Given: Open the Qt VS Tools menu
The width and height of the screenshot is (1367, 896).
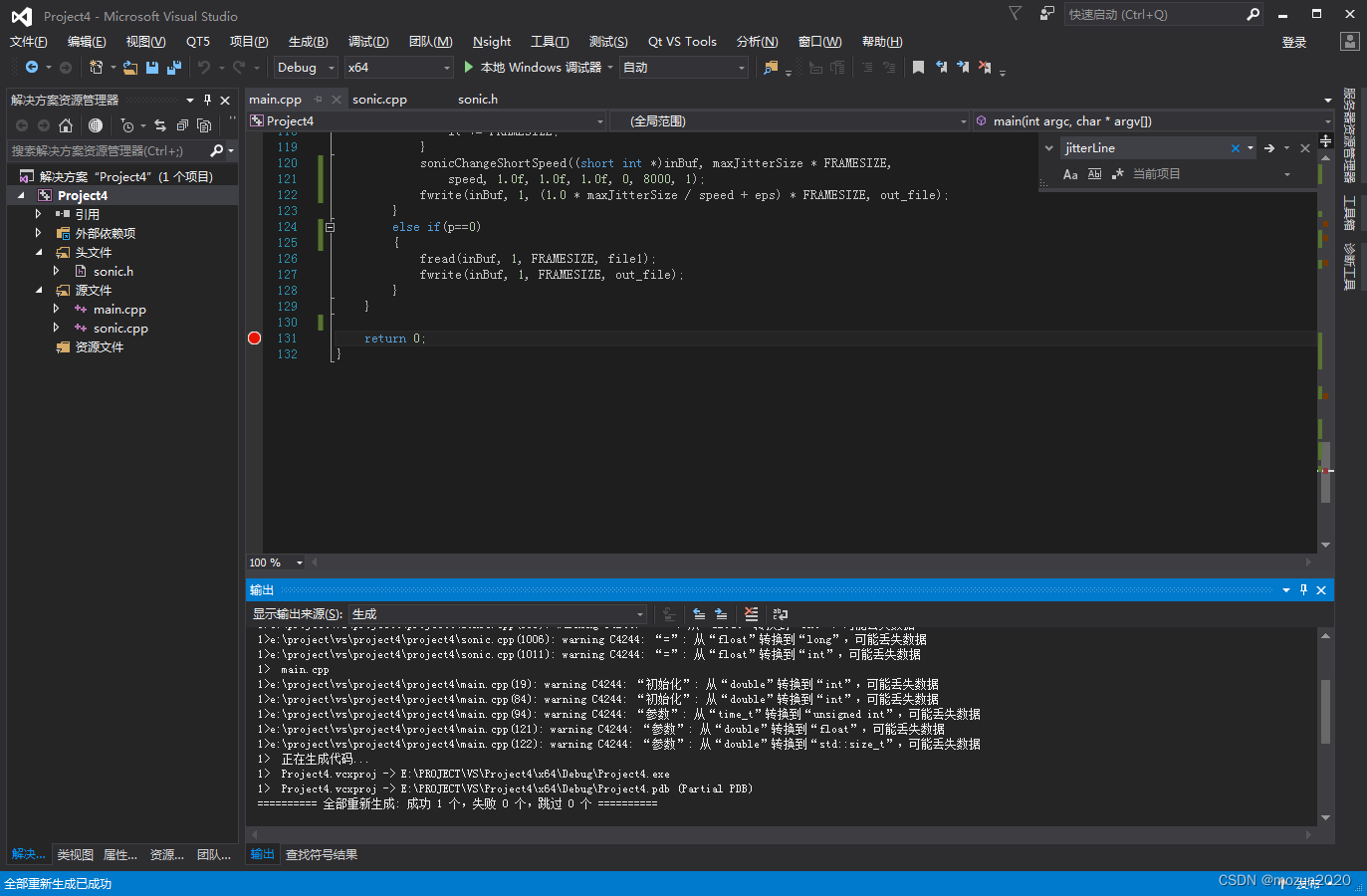Looking at the screenshot, I should pos(682,42).
